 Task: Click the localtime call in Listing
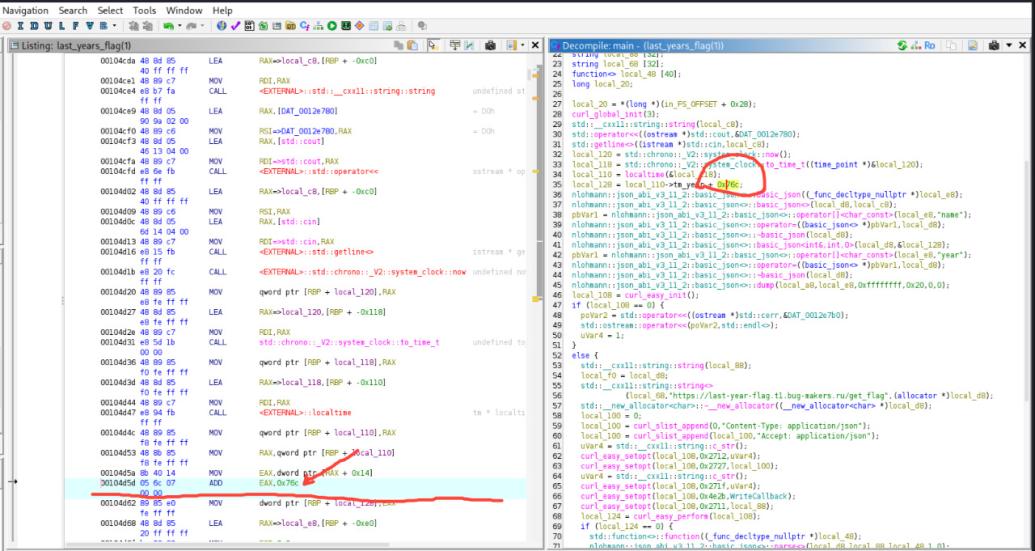coord(305,412)
